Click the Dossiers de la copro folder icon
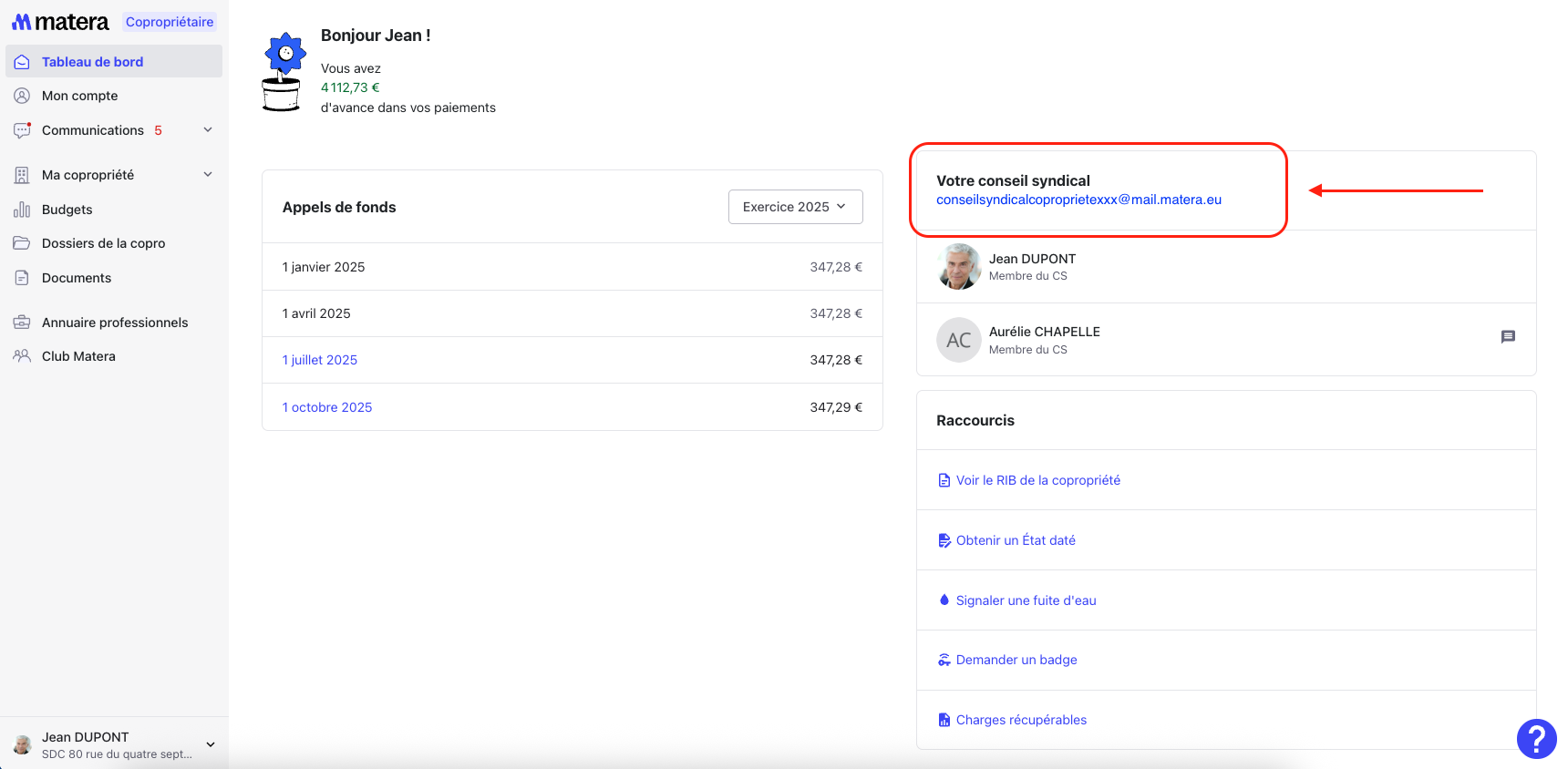The width and height of the screenshot is (1568, 769). click(22, 243)
